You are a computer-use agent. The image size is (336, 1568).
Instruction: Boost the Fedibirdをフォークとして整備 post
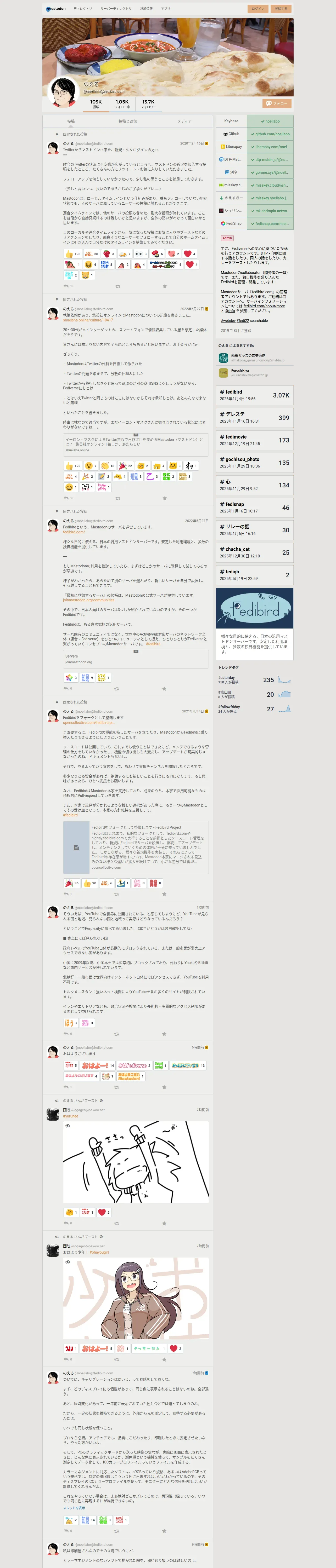point(117,894)
